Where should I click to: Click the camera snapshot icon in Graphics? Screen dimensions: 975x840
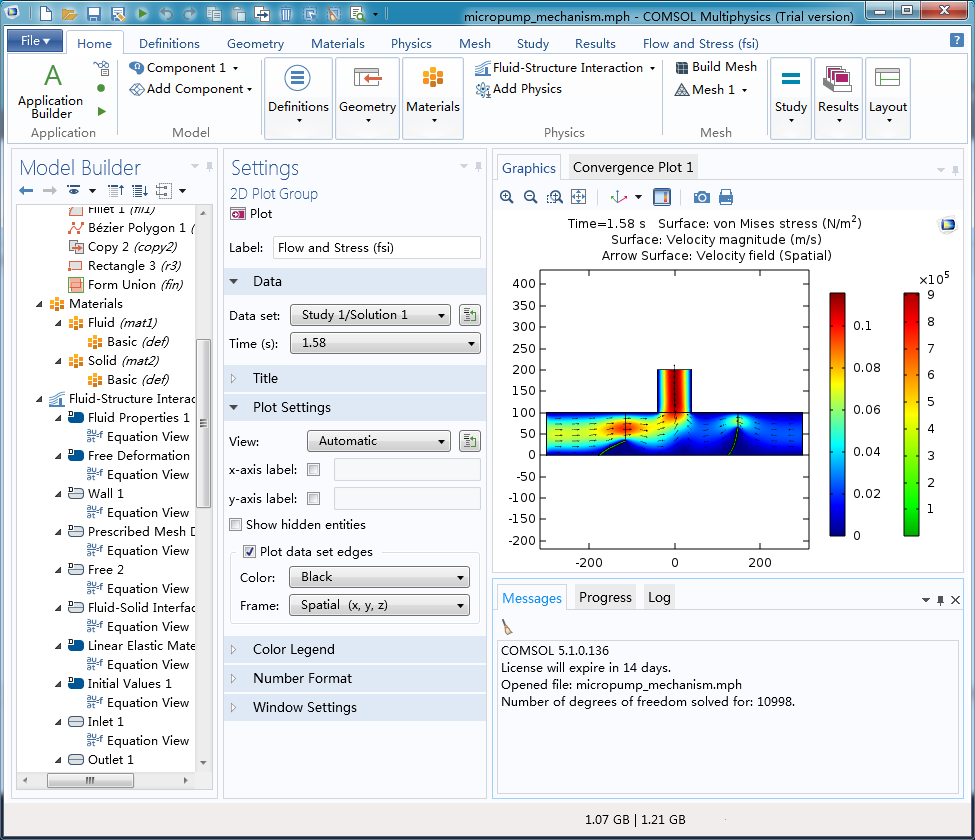pos(702,197)
